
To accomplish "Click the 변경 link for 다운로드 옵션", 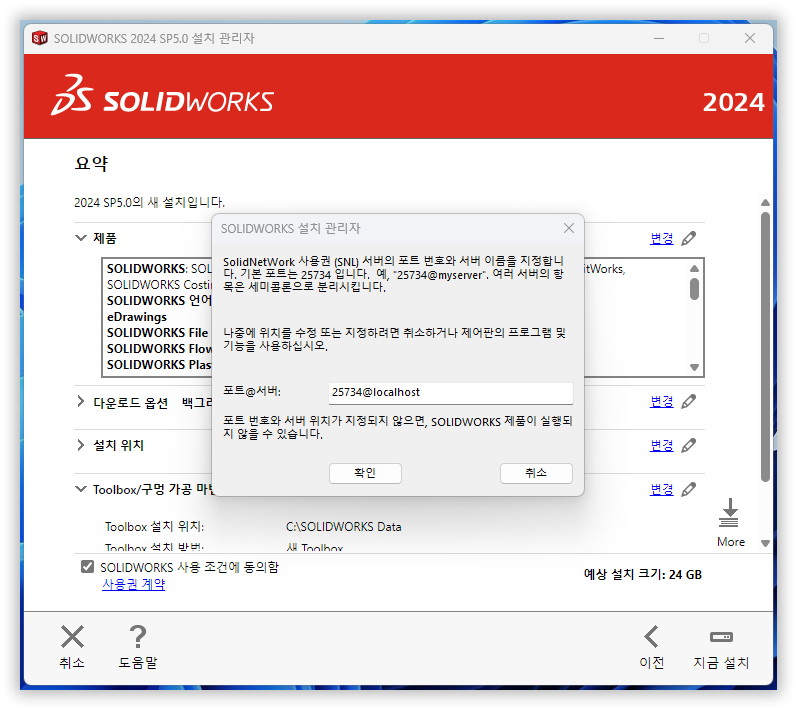I will (661, 402).
